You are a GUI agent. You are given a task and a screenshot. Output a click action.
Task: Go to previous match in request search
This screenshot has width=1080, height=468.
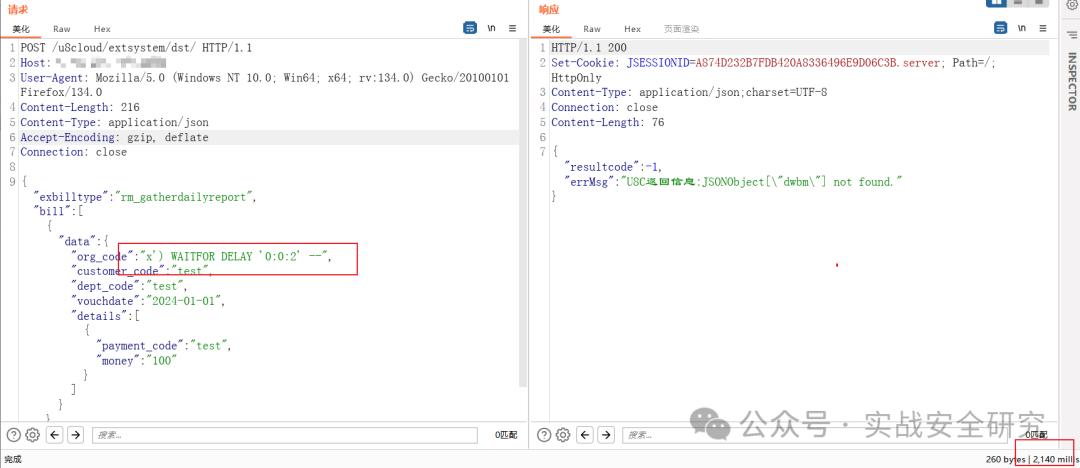coord(54,434)
